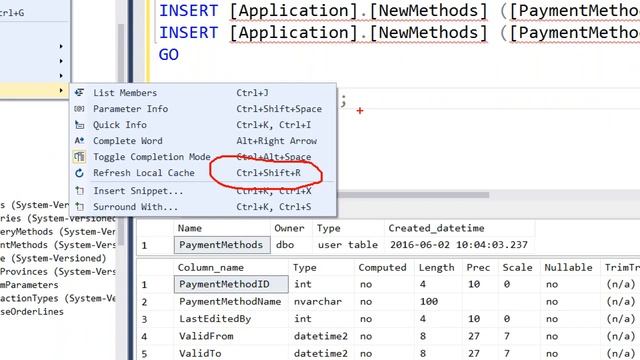Viewport: 640px width, 360px height.
Task: Click the SystemParameters tree item
Action: [29, 285]
